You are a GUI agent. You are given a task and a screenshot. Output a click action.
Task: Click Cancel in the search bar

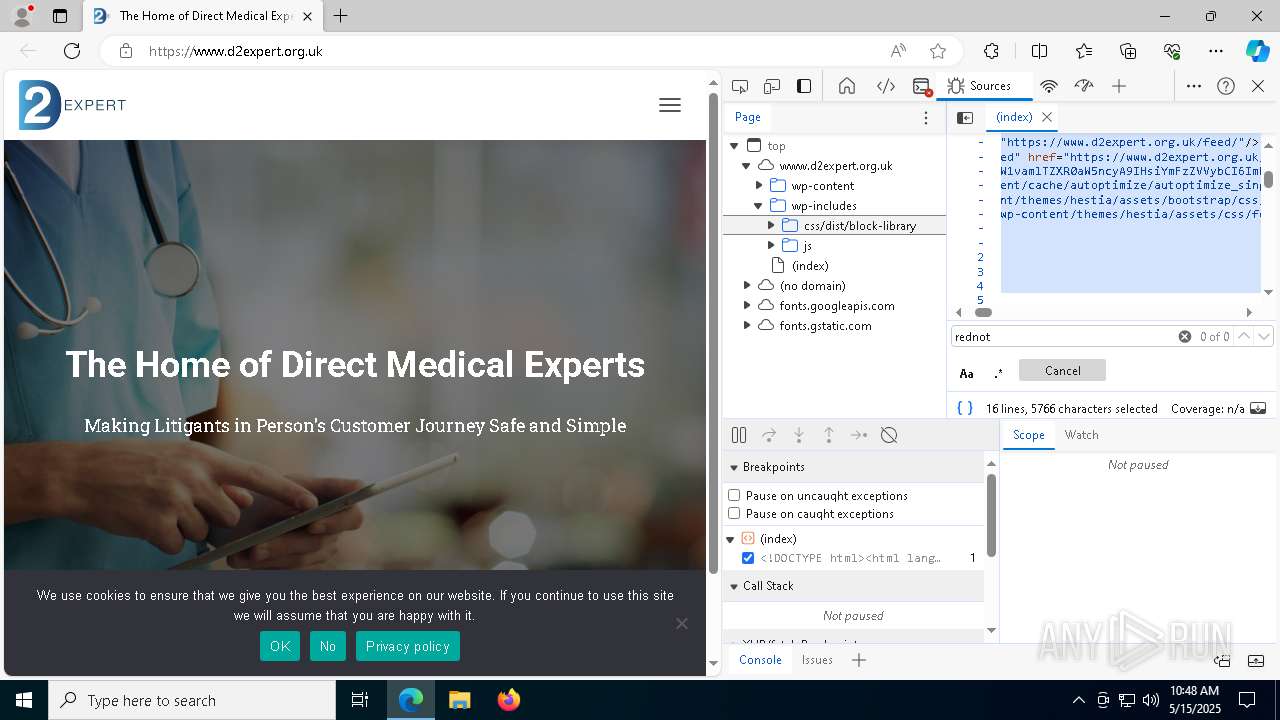[1062, 370]
